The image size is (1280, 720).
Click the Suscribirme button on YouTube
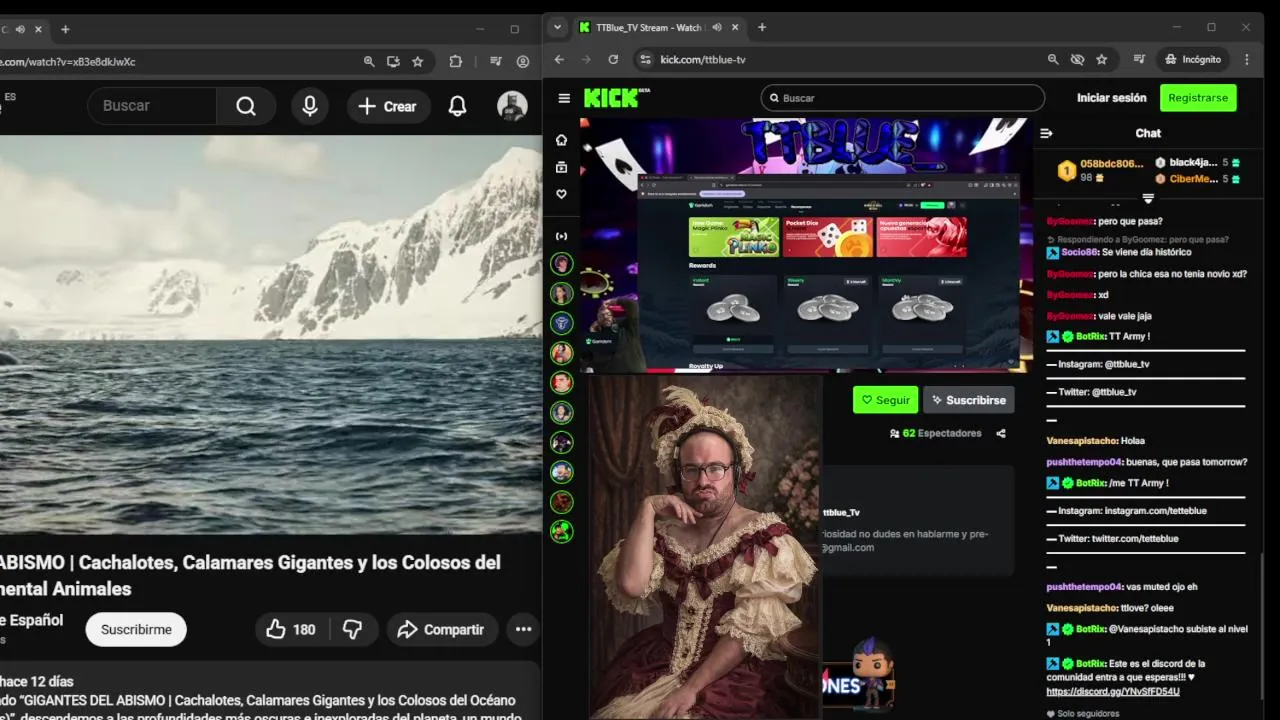pos(136,629)
